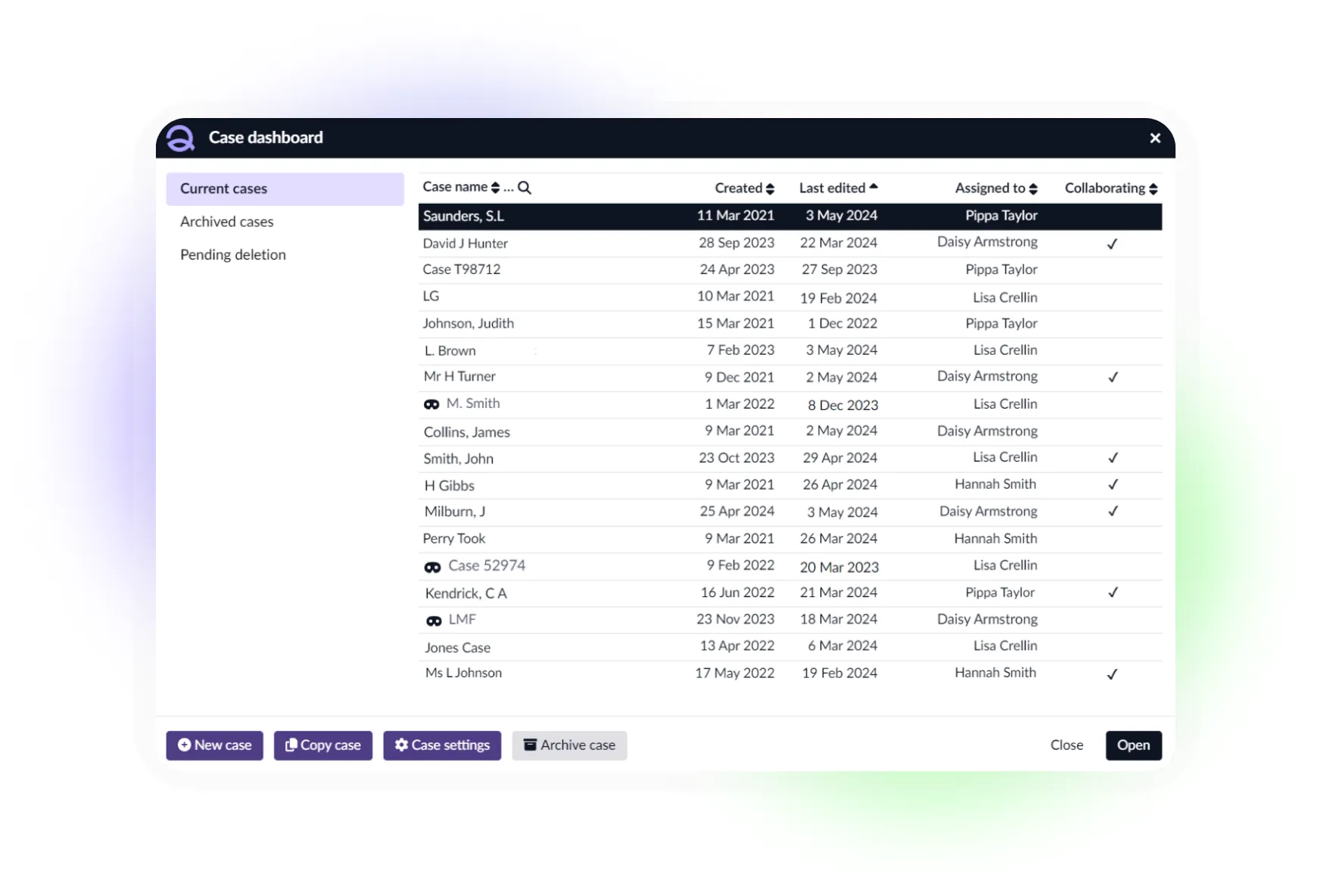Open the Pending deletion section
This screenshot has height=896, width=1317.
[233, 255]
